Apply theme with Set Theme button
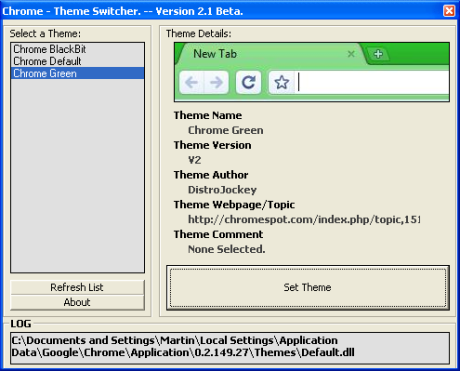 click(308, 288)
